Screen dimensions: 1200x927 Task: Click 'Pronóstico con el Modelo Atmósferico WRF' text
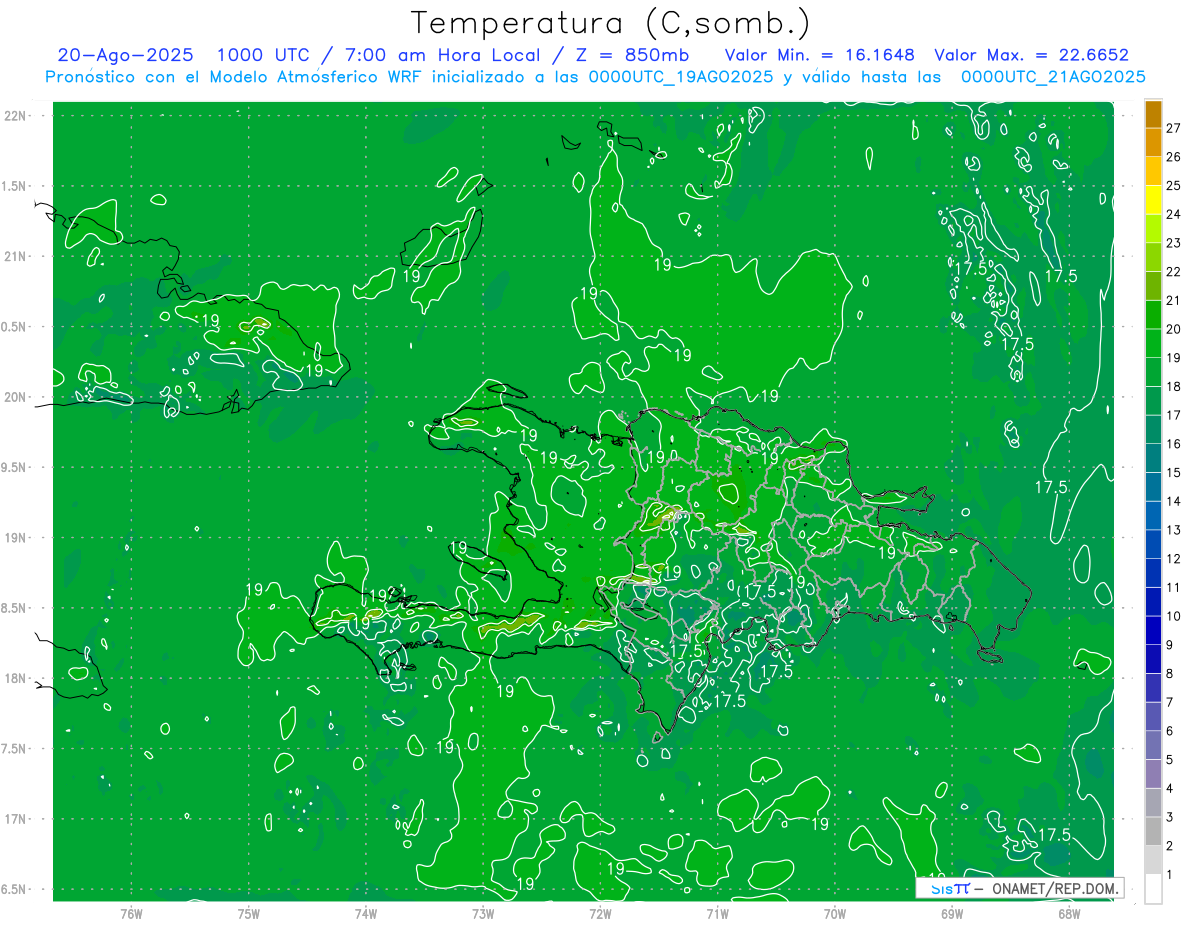pyautogui.click(x=233, y=77)
